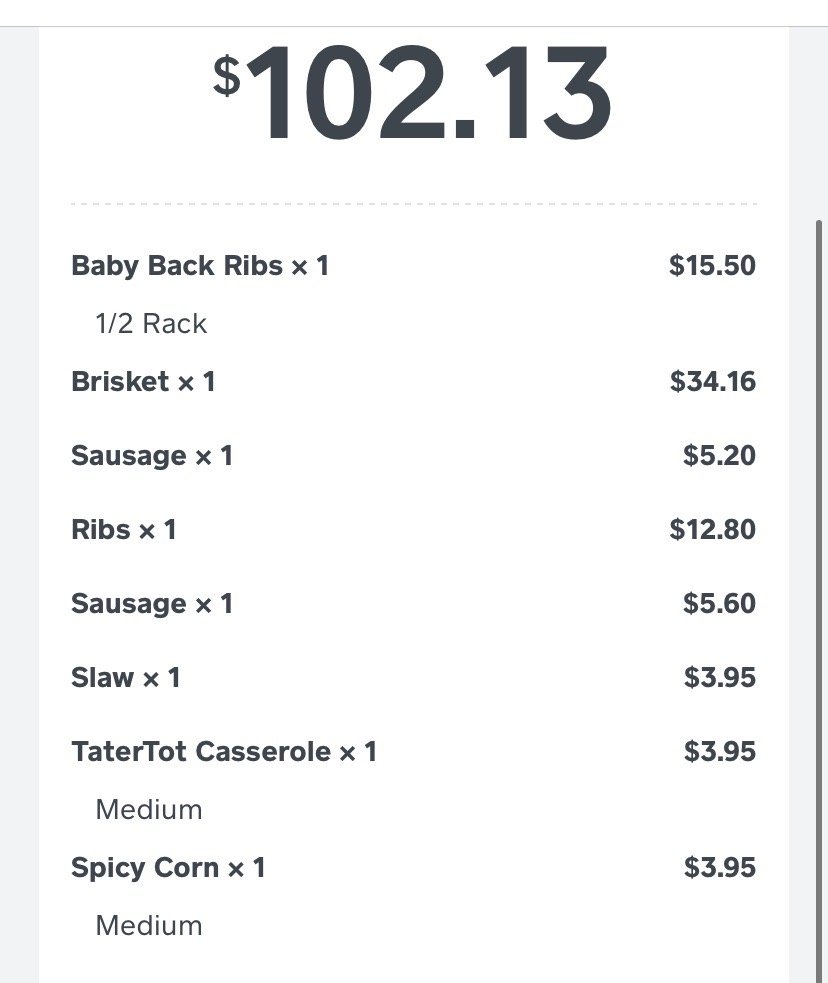Click the TaterTot Casserole $3.95 price
The image size is (828, 983).
pyautogui.click(x=719, y=752)
